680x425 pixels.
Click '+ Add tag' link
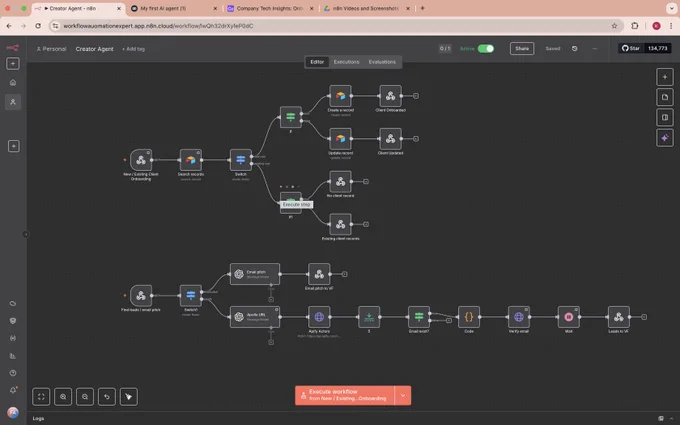pos(134,49)
